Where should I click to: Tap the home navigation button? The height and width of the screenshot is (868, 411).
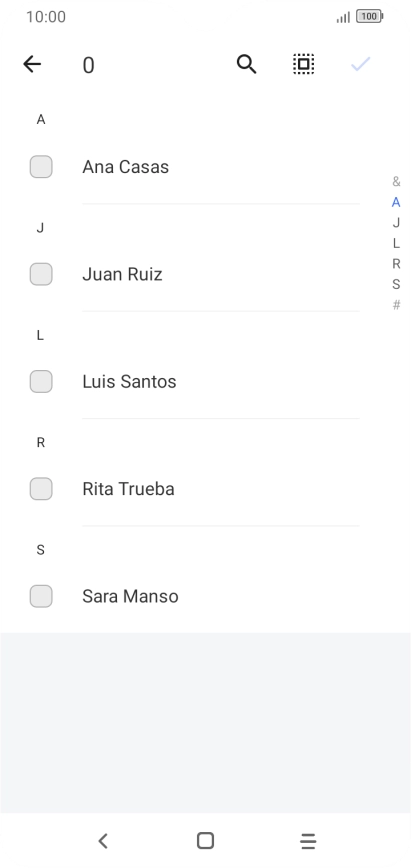tap(206, 841)
